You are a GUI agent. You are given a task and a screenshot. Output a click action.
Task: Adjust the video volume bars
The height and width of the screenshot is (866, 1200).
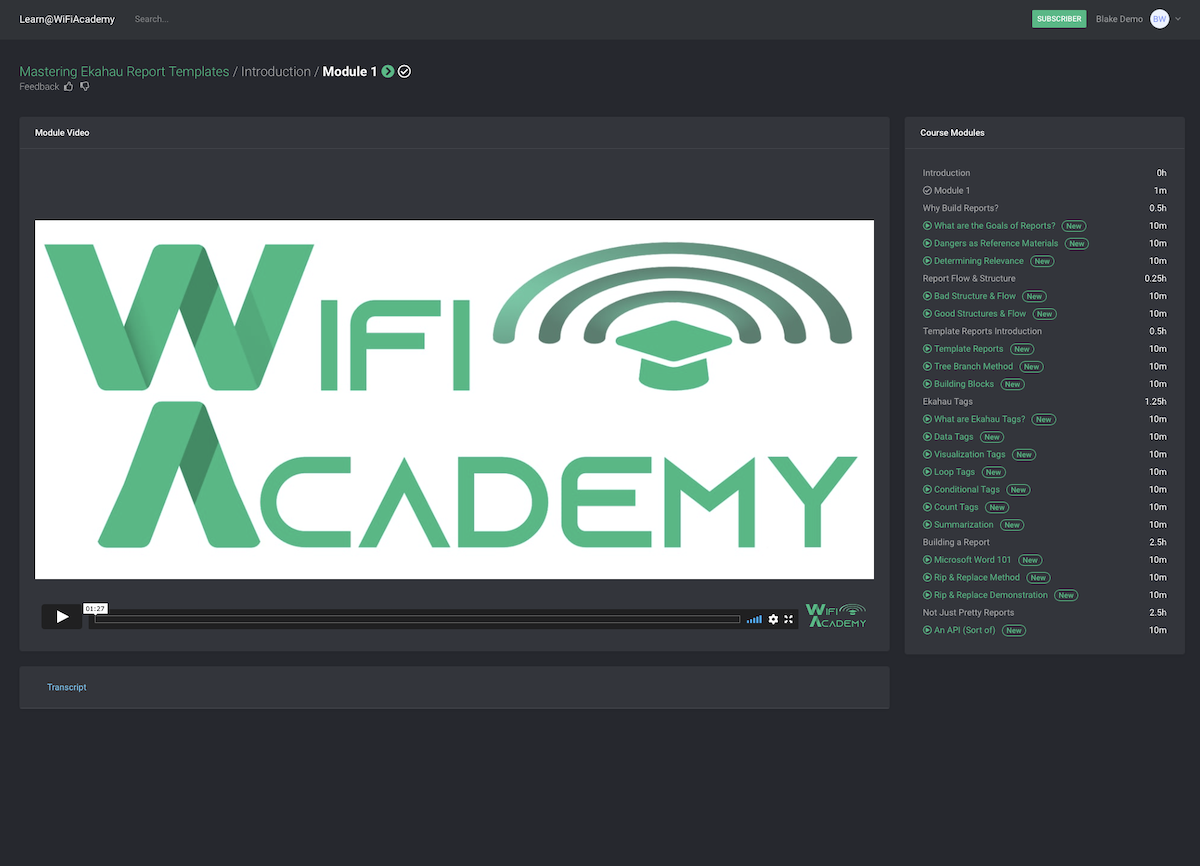(x=754, y=620)
